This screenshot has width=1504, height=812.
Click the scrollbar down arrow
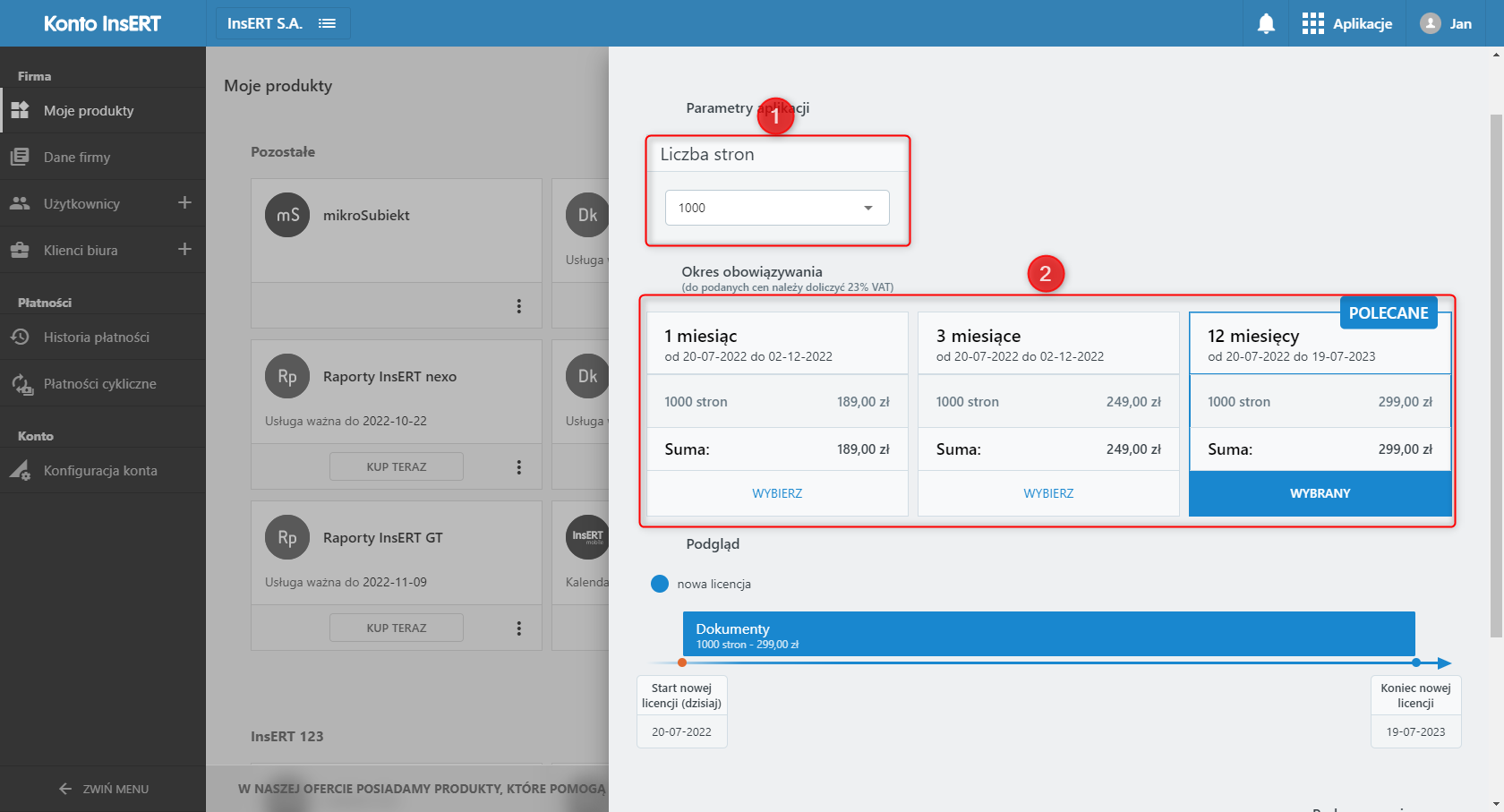coord(1496,804)
